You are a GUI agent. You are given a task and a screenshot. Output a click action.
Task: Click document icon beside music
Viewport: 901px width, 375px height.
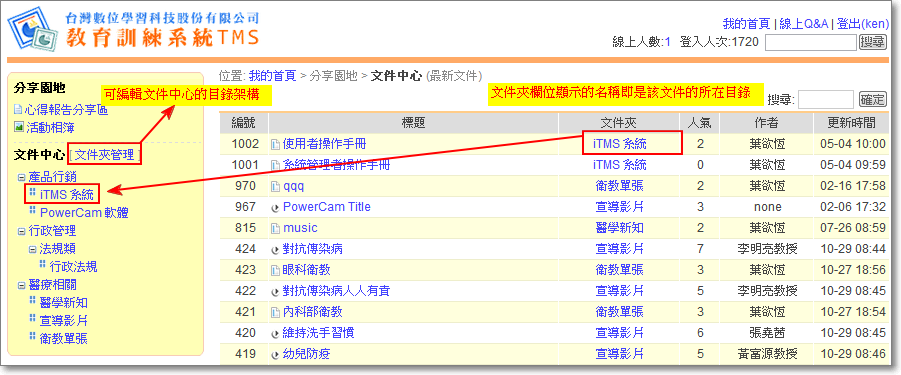coord(276,229)
